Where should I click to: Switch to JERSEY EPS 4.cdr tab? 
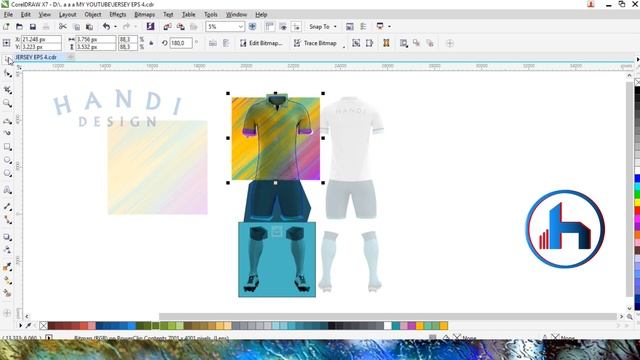(x=36, y=57)
